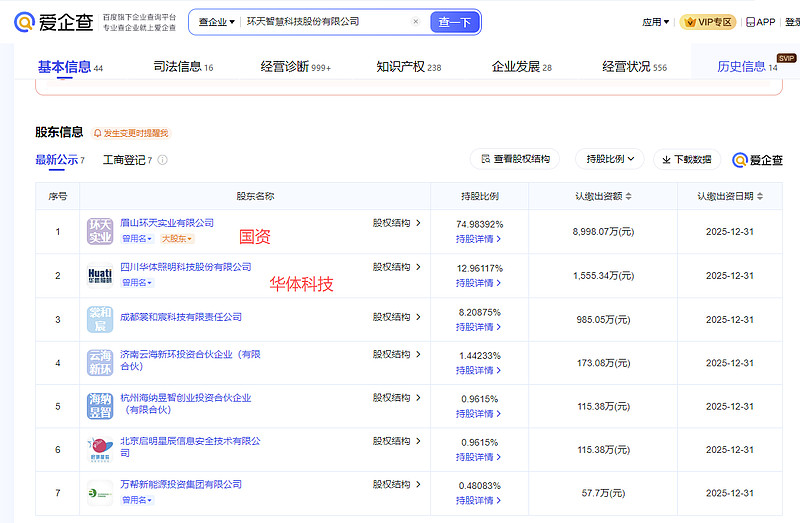The image size is (800, 523).
Task: Click the Huati company logo in row 2
Action: [100, 275]
